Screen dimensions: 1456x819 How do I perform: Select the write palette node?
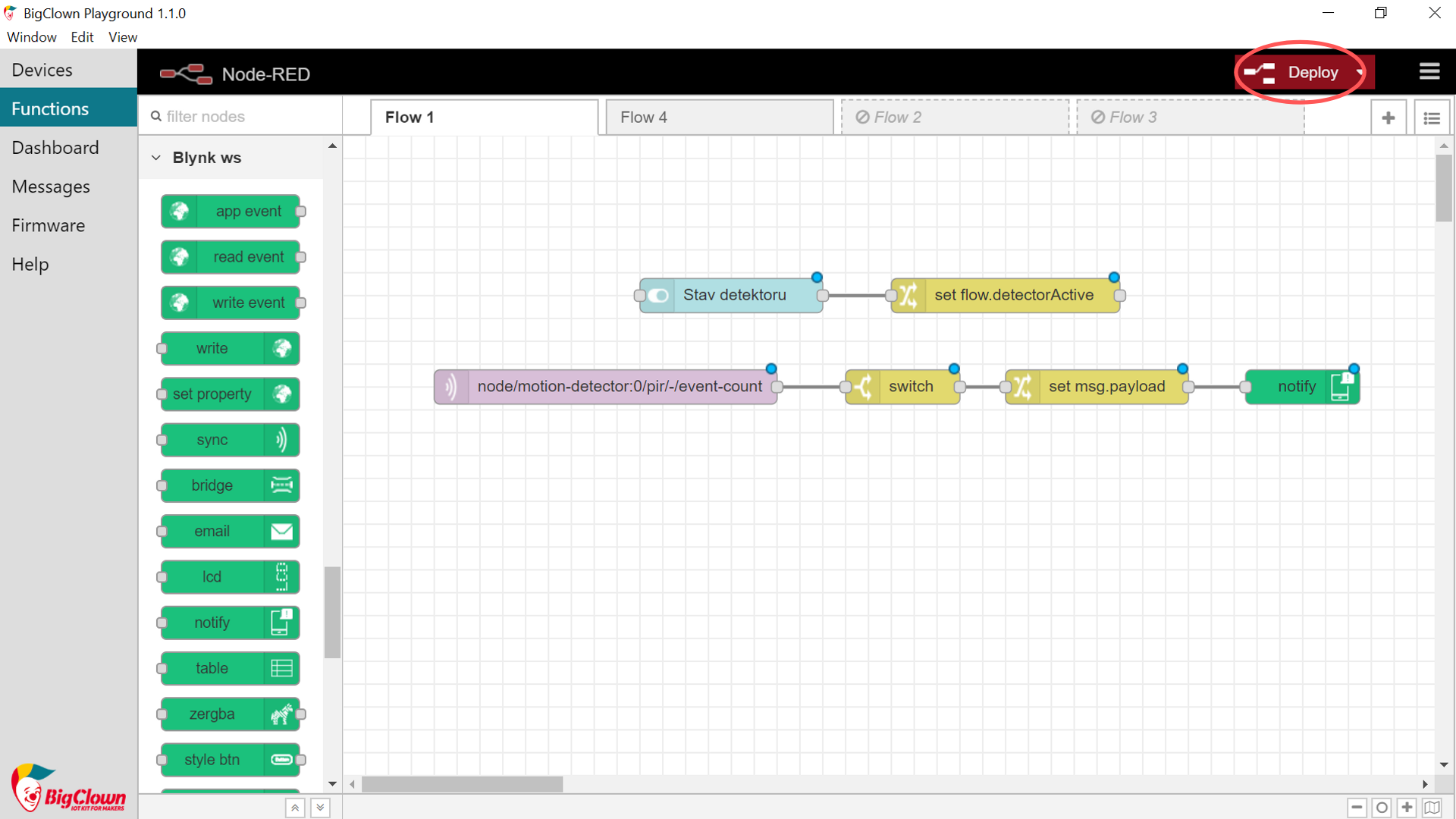pyautogui.click(x=230, y=348)
